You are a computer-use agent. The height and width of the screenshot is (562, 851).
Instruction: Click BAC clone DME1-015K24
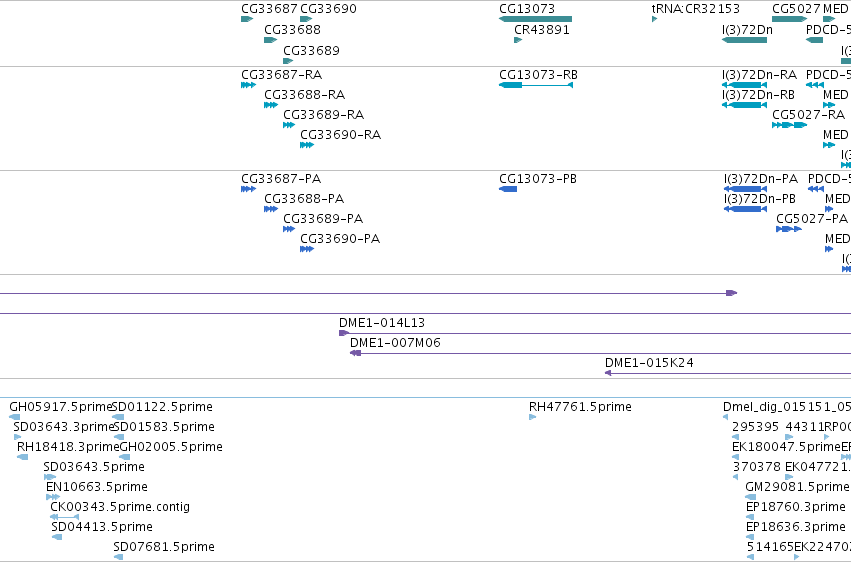pos(728,373)
